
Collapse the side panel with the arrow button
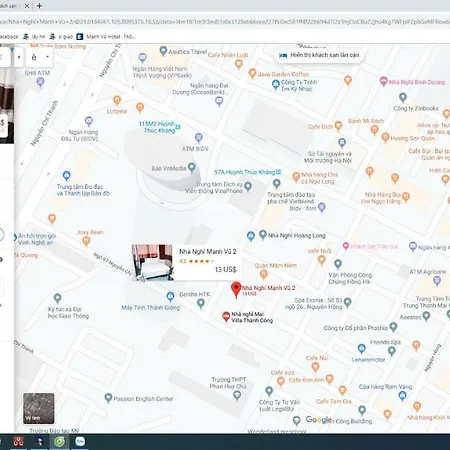click(x=19, y=57)
